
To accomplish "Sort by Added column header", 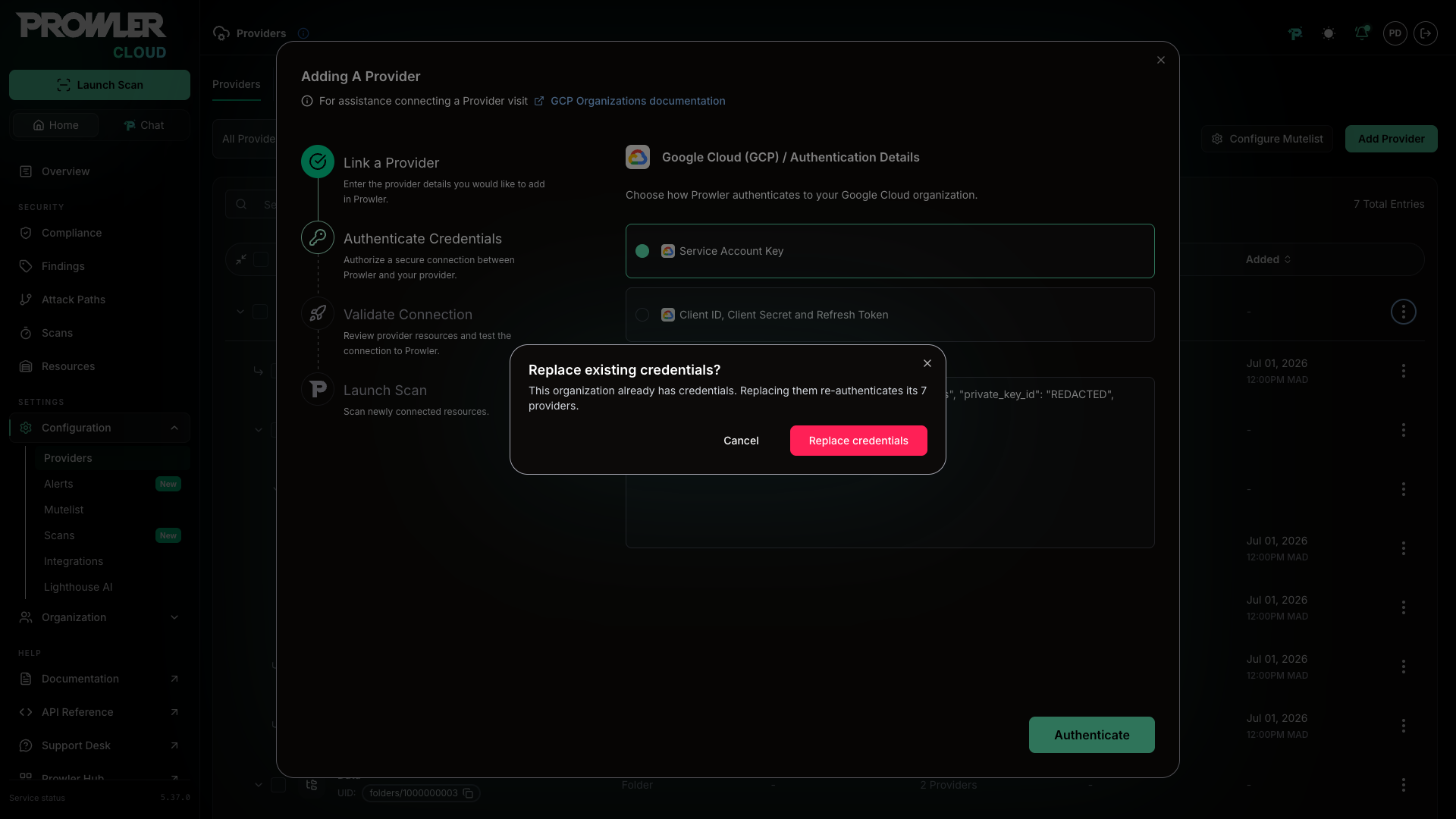I will pos(1268,259).
